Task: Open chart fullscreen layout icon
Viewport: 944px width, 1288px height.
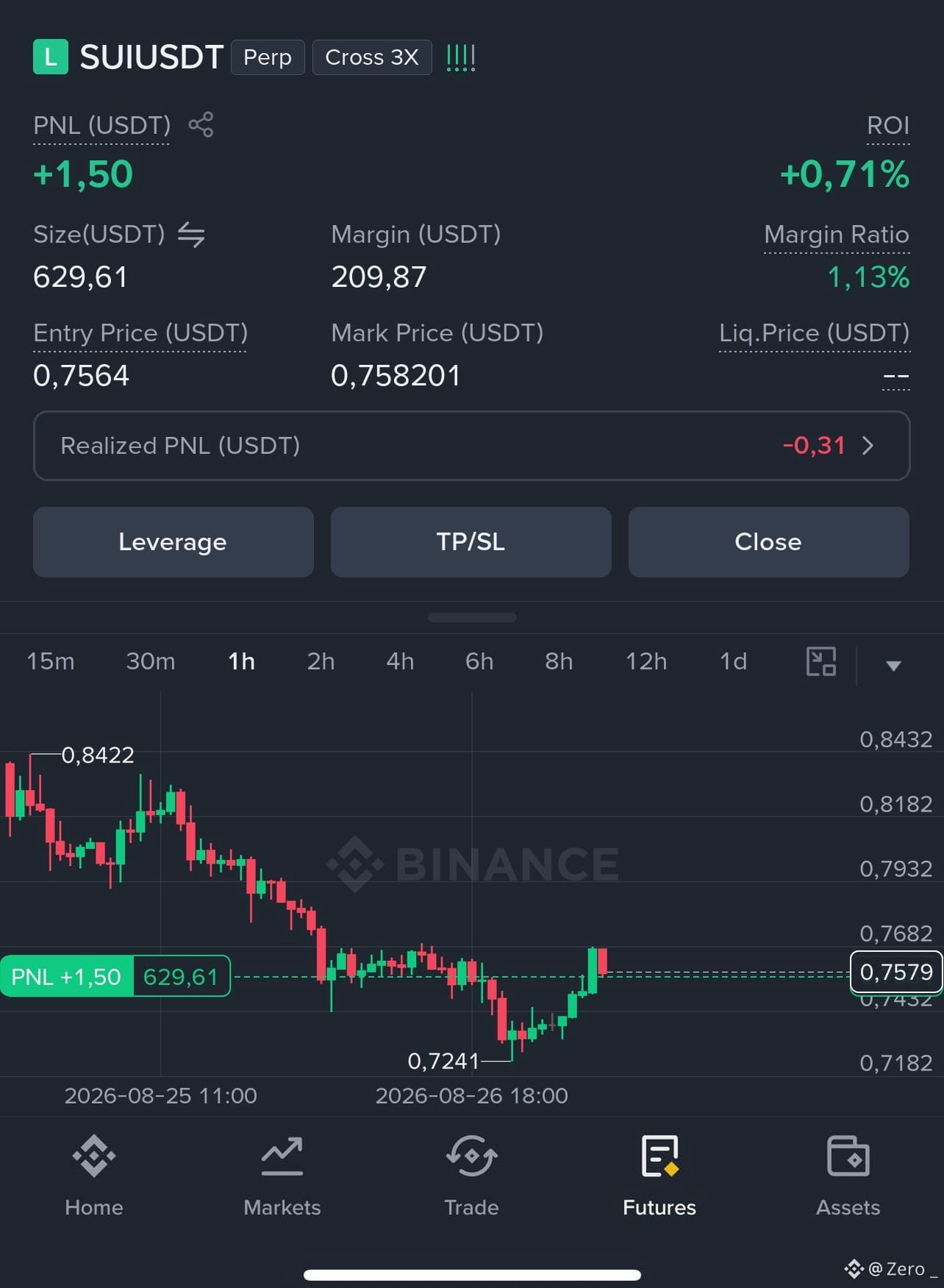Action: pos(821,661)
